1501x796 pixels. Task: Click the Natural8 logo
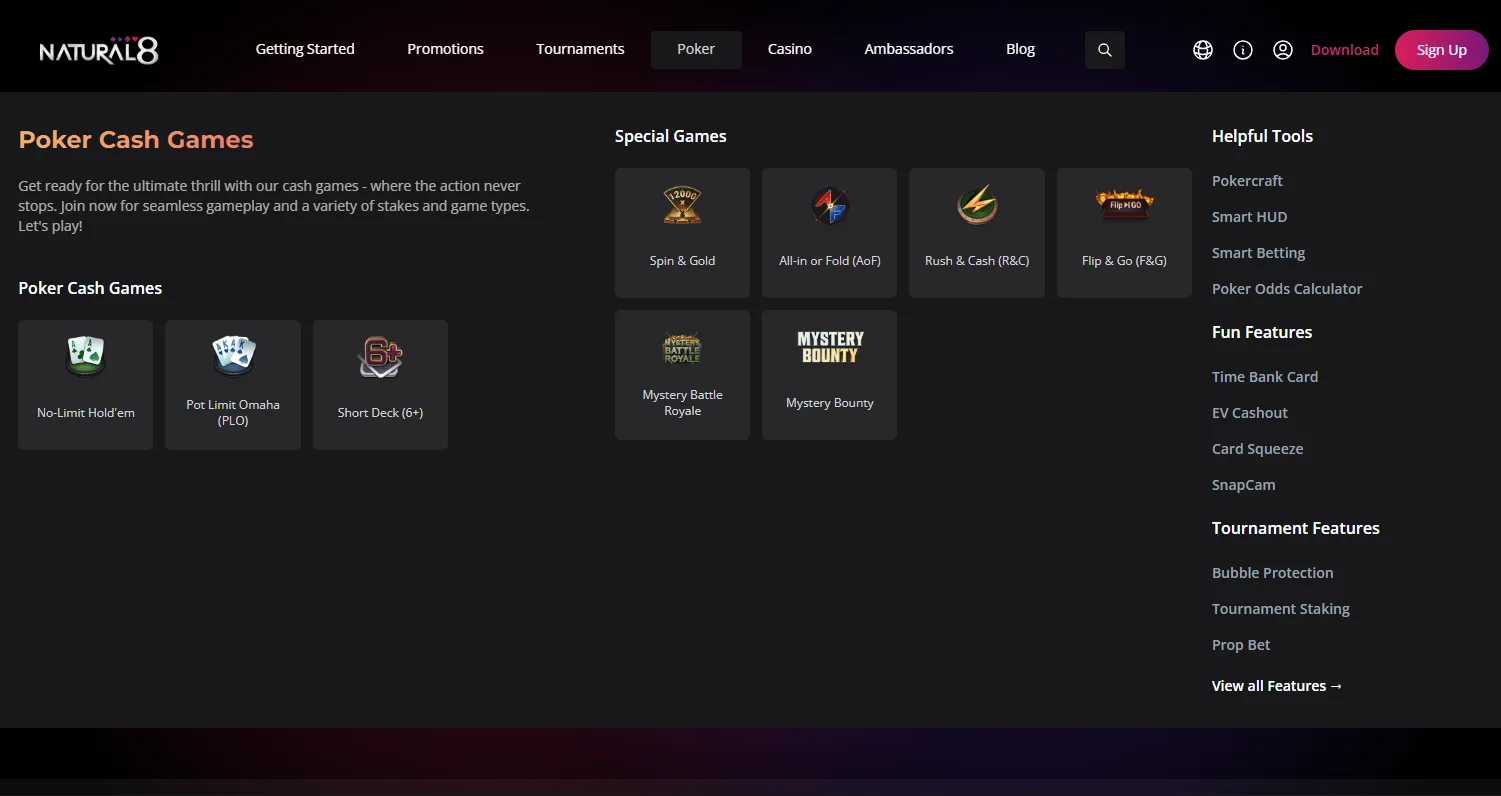tap(99, 50)
